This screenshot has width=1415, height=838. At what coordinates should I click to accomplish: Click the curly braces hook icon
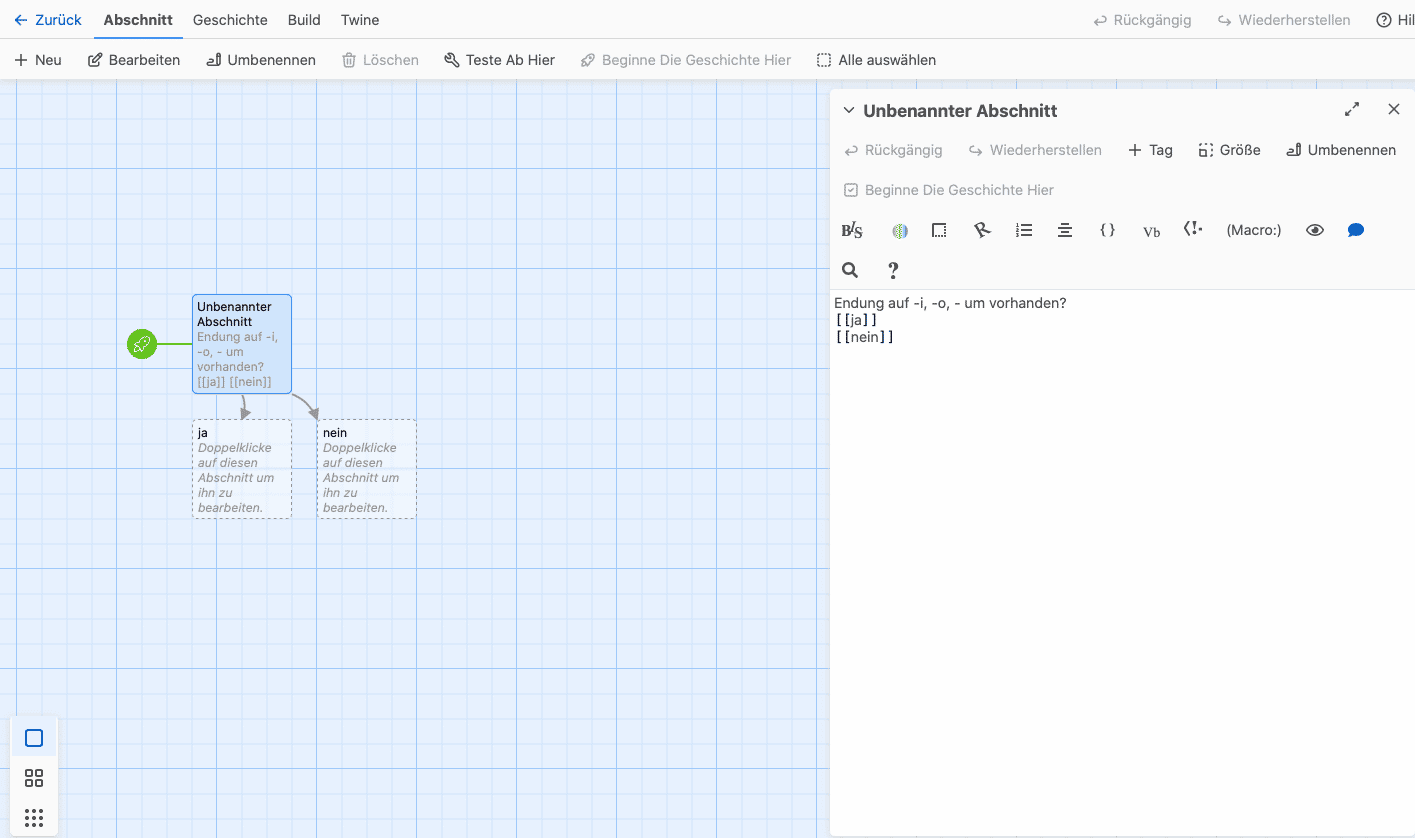click(1108, 230)
